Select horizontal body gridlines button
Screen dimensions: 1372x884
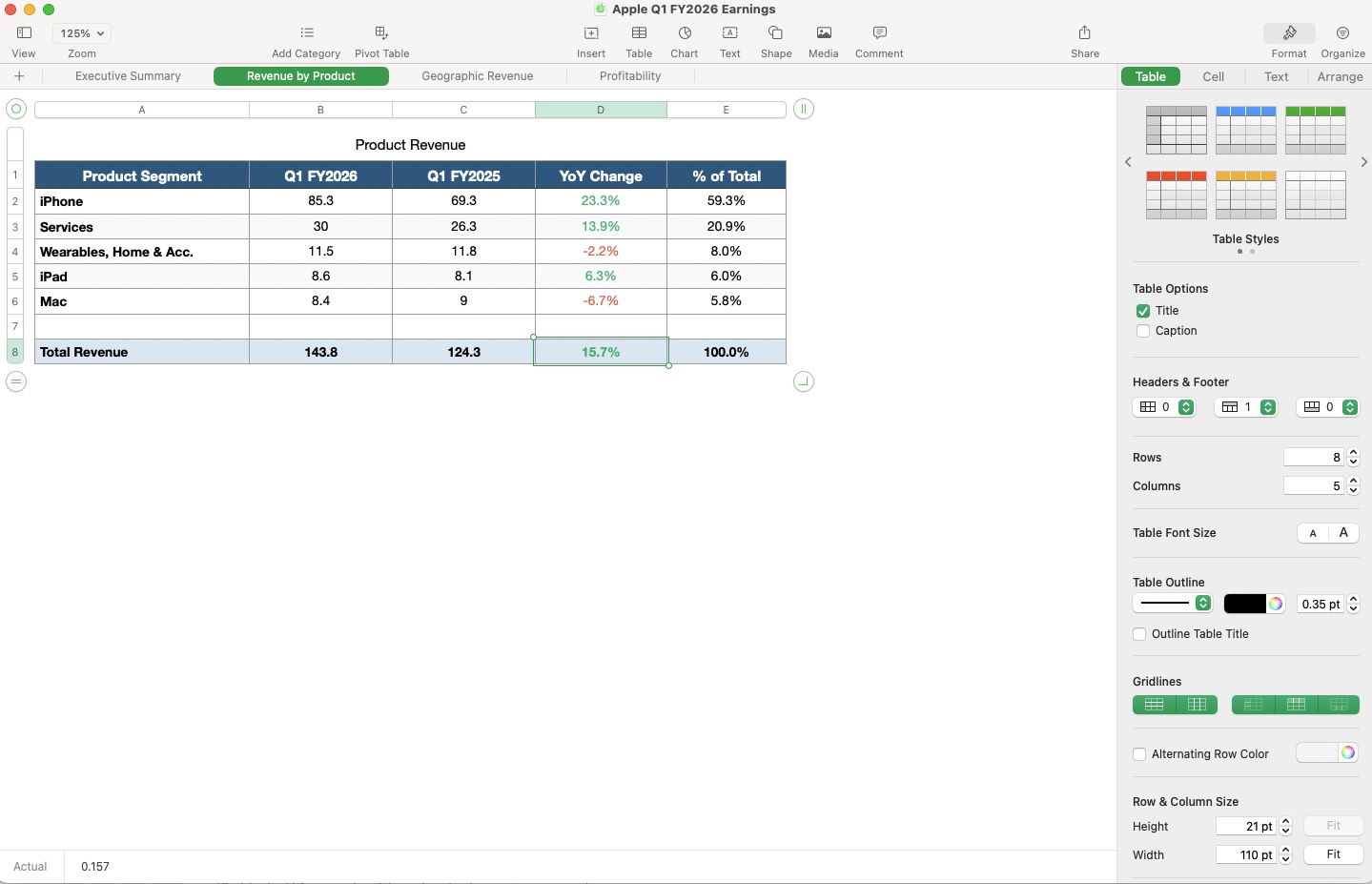click(1154, 705)
